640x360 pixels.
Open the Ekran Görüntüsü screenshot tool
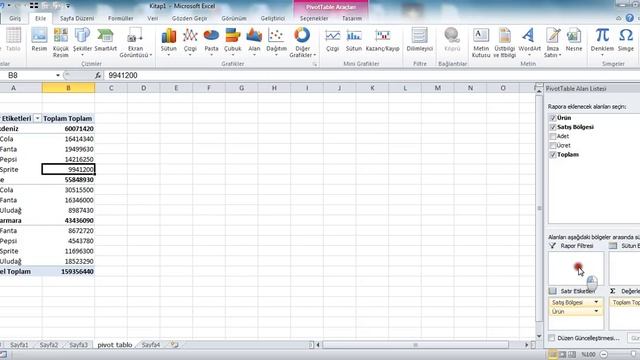coord(136,42)
